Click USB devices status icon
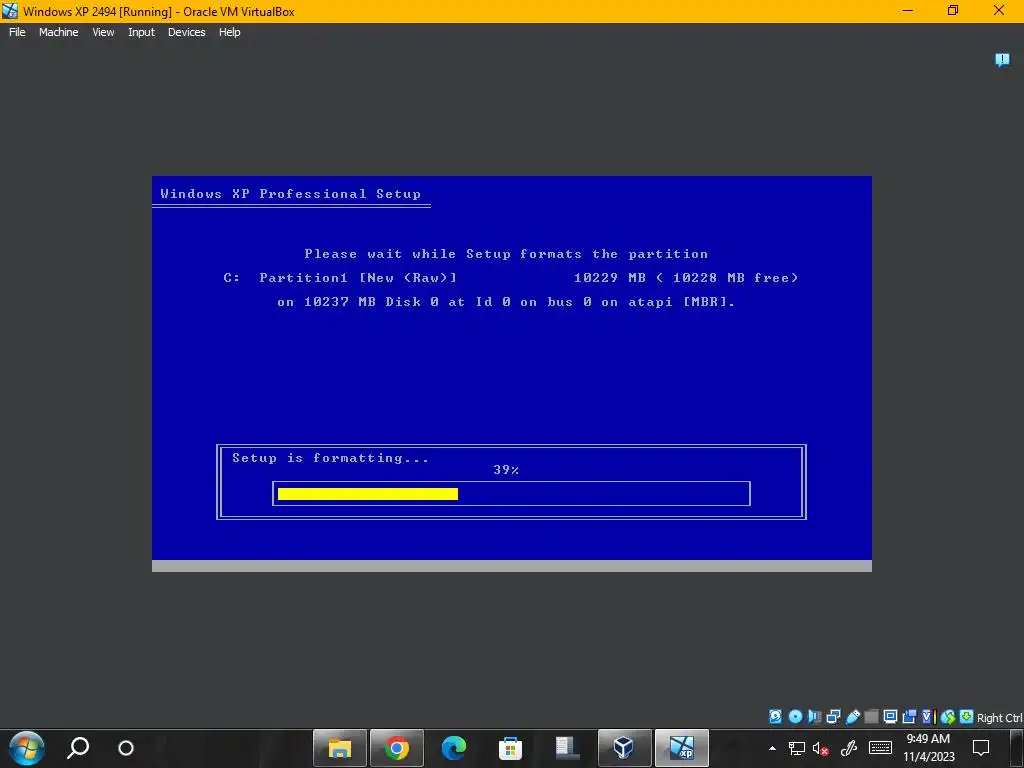 (852, 716)
